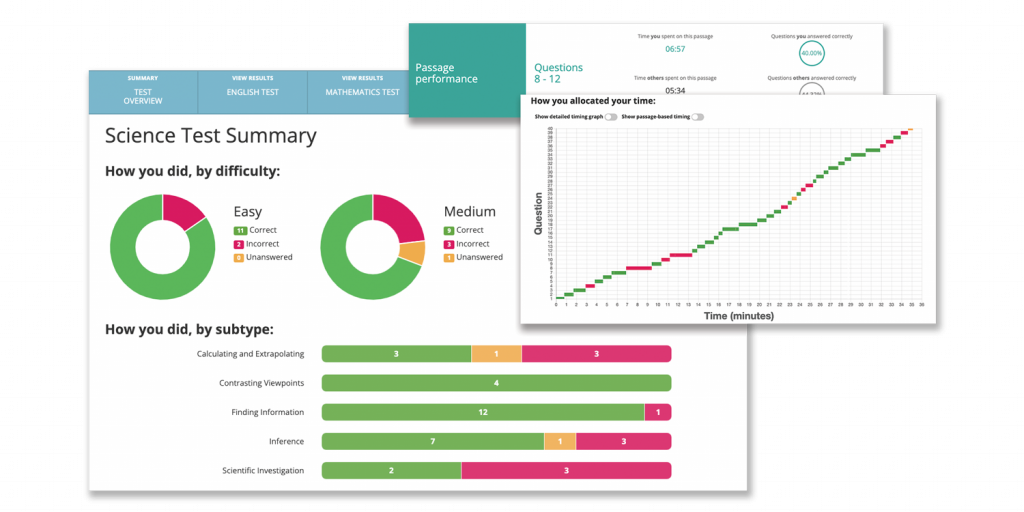Click the Contrasting Viewpoints full green bar
The width and height of the screenshot is (1024, 512).
496,383
